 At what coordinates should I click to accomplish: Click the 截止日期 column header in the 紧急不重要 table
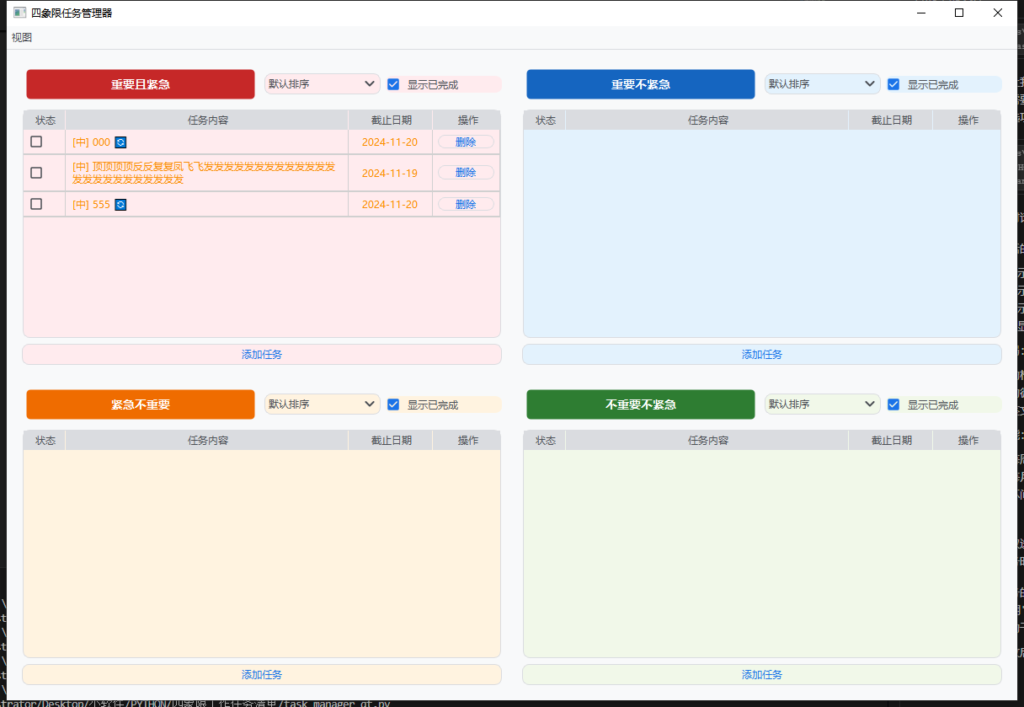point(391,441)
